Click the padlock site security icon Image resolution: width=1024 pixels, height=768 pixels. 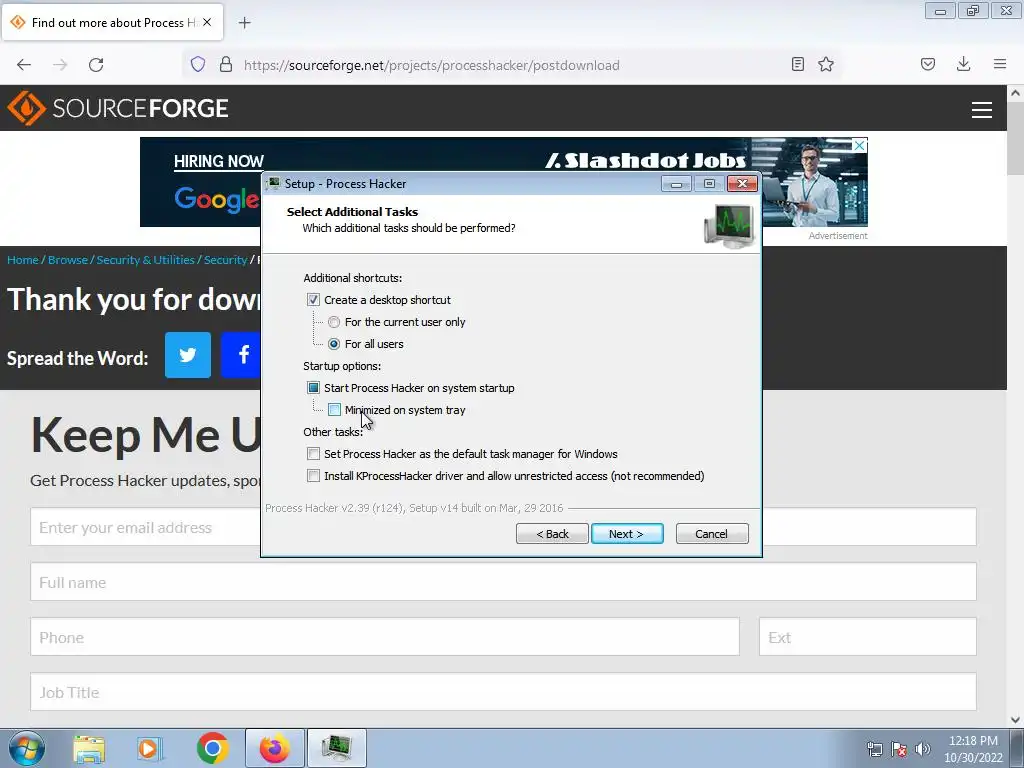click(x=226, y=64)
